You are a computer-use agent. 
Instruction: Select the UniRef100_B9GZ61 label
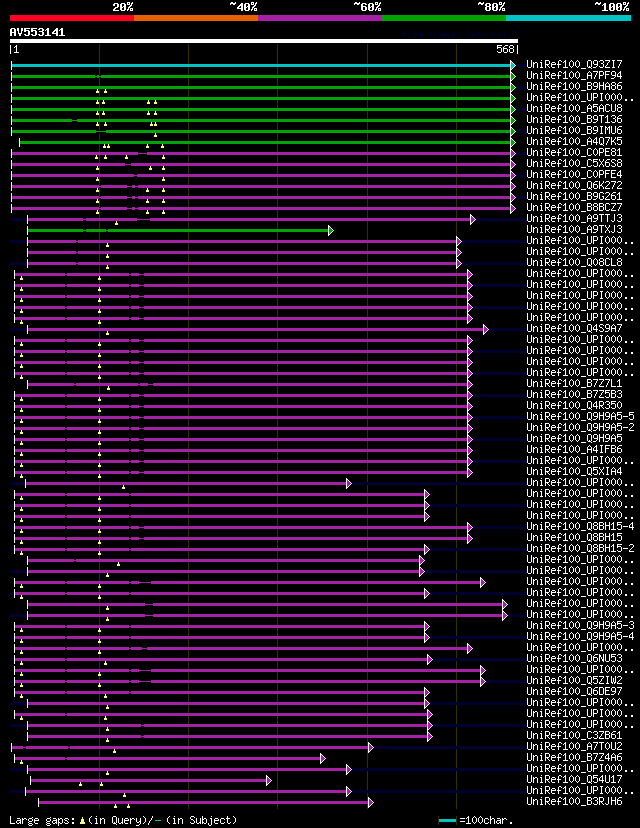(x=574, y=196)
